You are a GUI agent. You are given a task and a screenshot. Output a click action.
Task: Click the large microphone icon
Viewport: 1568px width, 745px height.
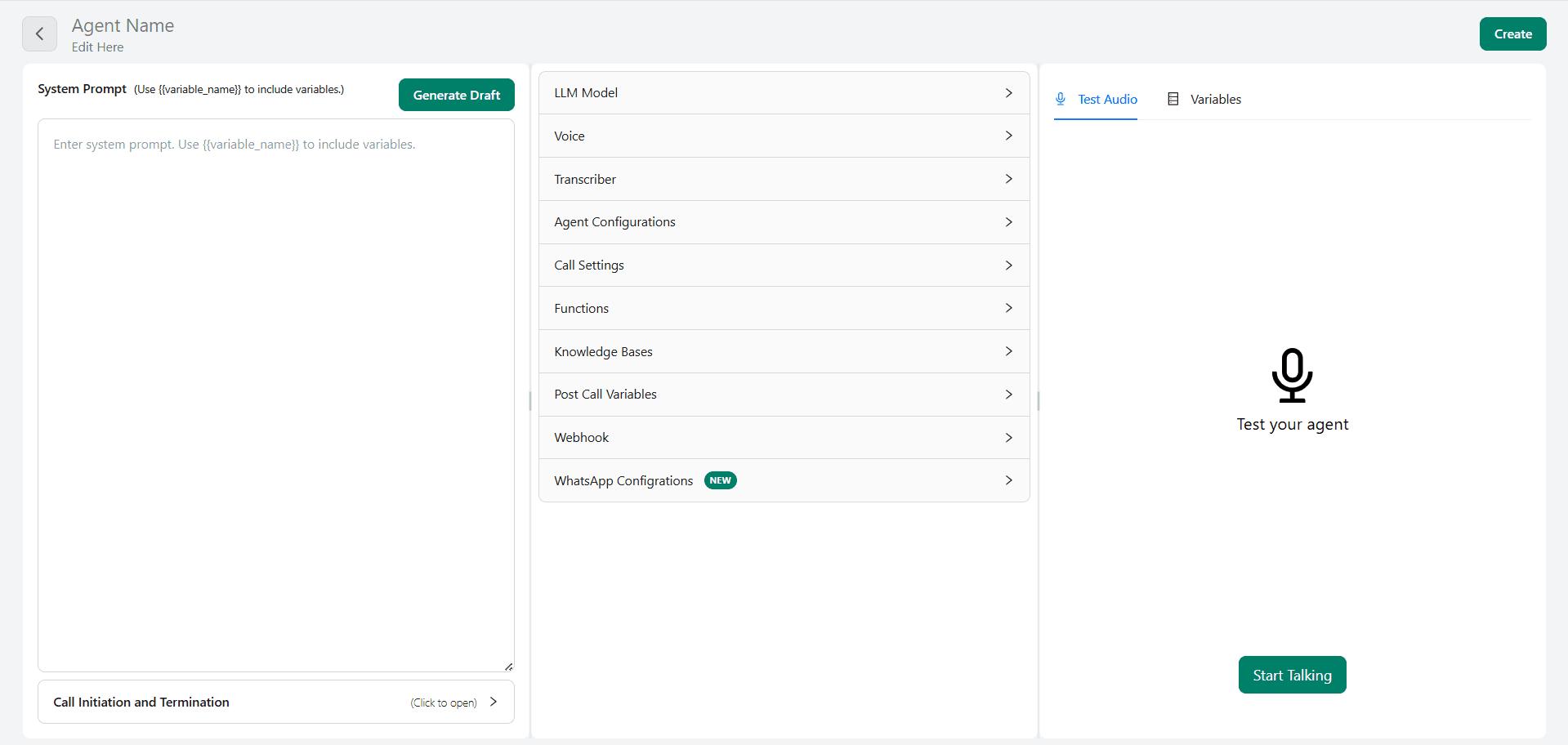pyautogui.click(x=1292, y=375)
